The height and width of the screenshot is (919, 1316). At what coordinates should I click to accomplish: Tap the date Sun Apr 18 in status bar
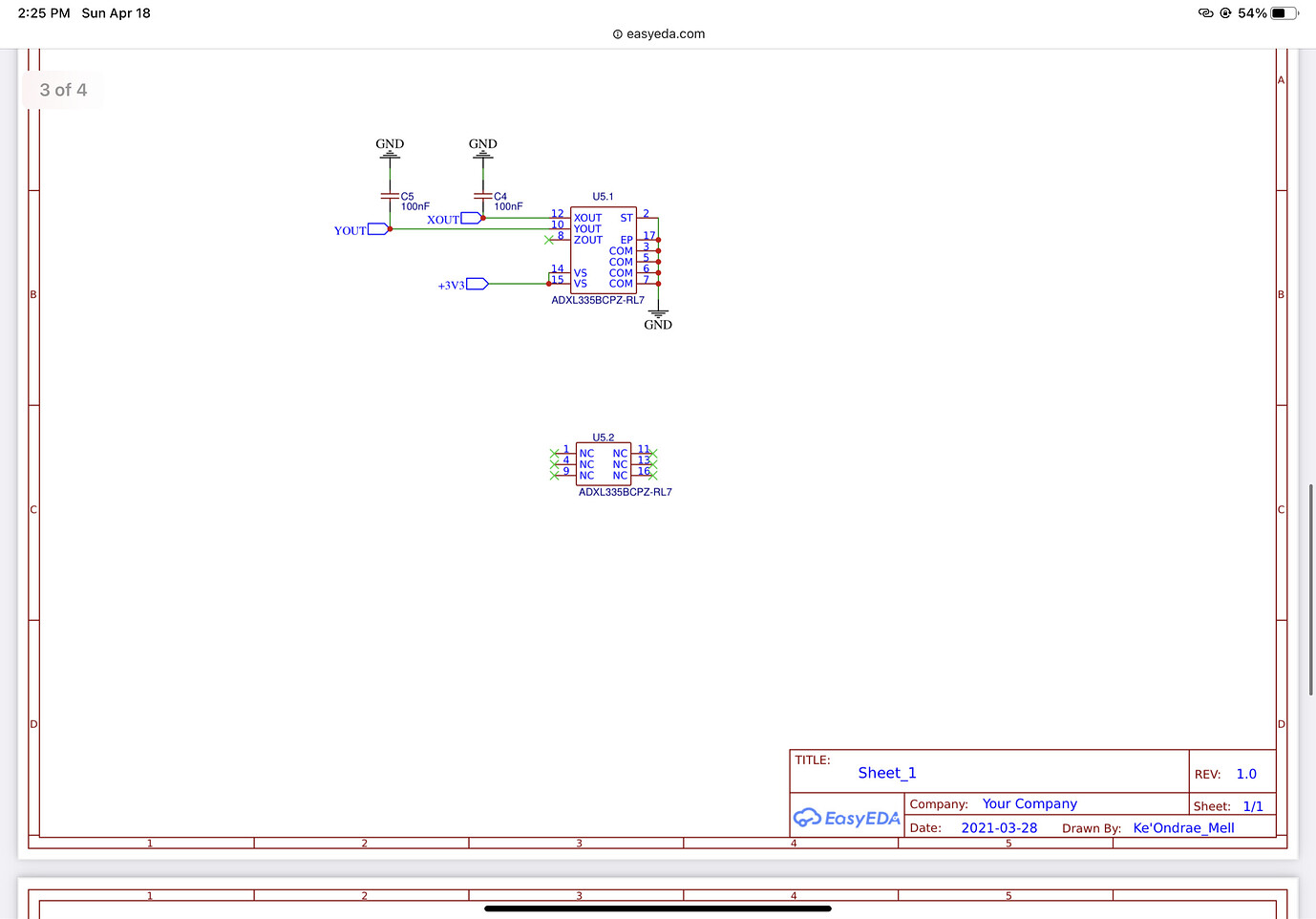click(116, 12)
